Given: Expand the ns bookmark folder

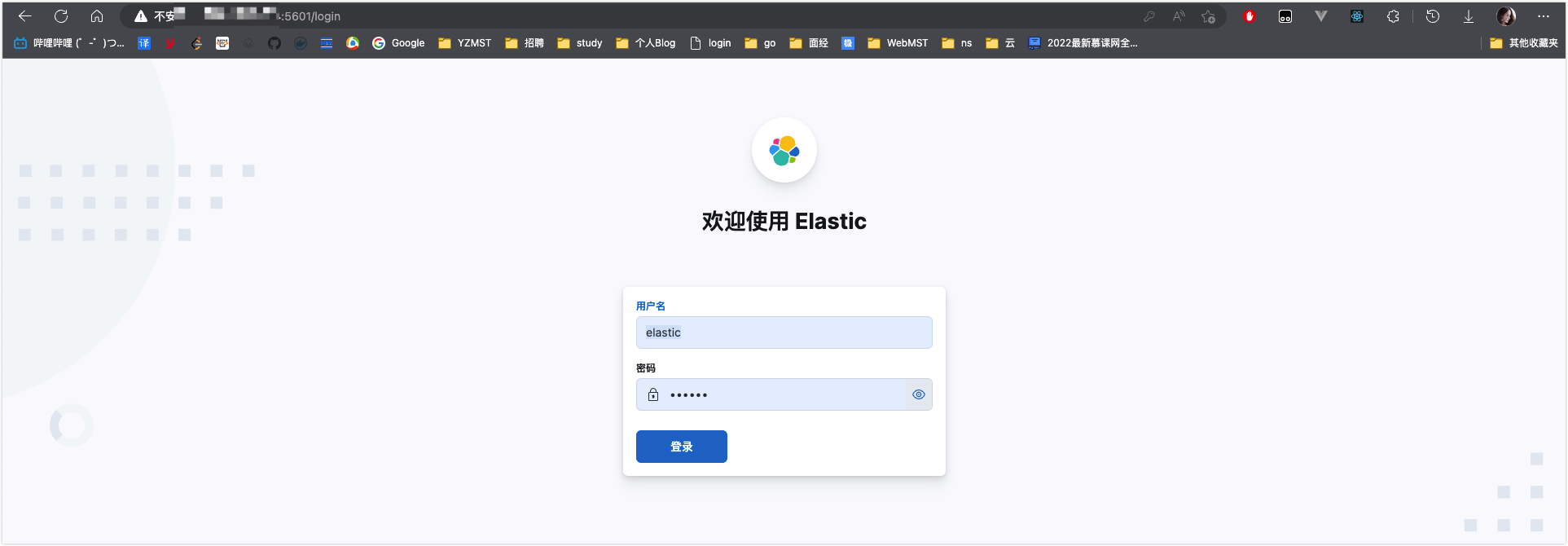Looking at the screenshot, I should click(957, 43).
